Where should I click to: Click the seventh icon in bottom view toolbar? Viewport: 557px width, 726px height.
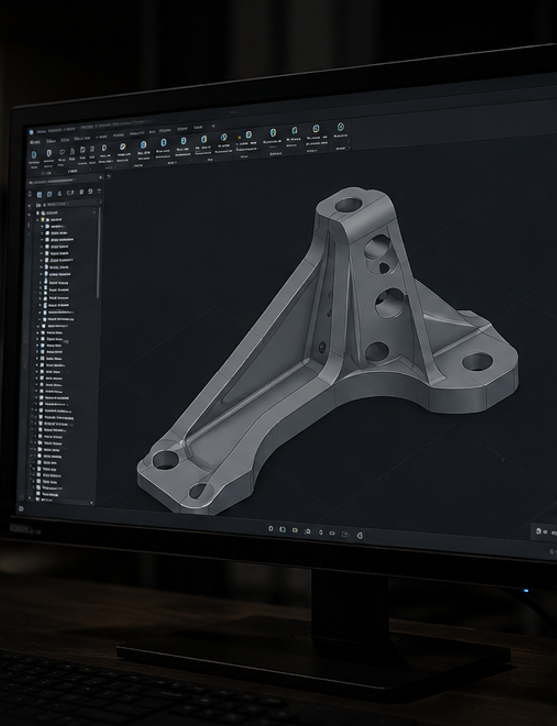coord(345,534)
